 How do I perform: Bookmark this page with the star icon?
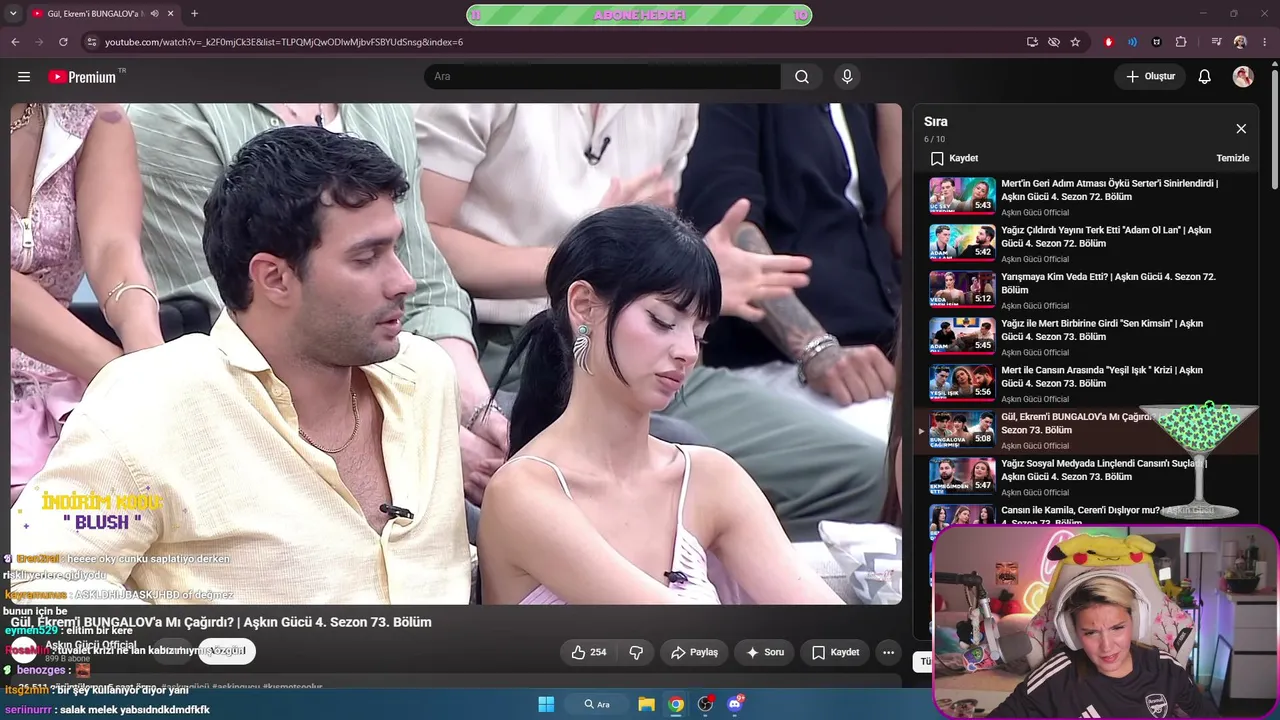coord(1075,42)
